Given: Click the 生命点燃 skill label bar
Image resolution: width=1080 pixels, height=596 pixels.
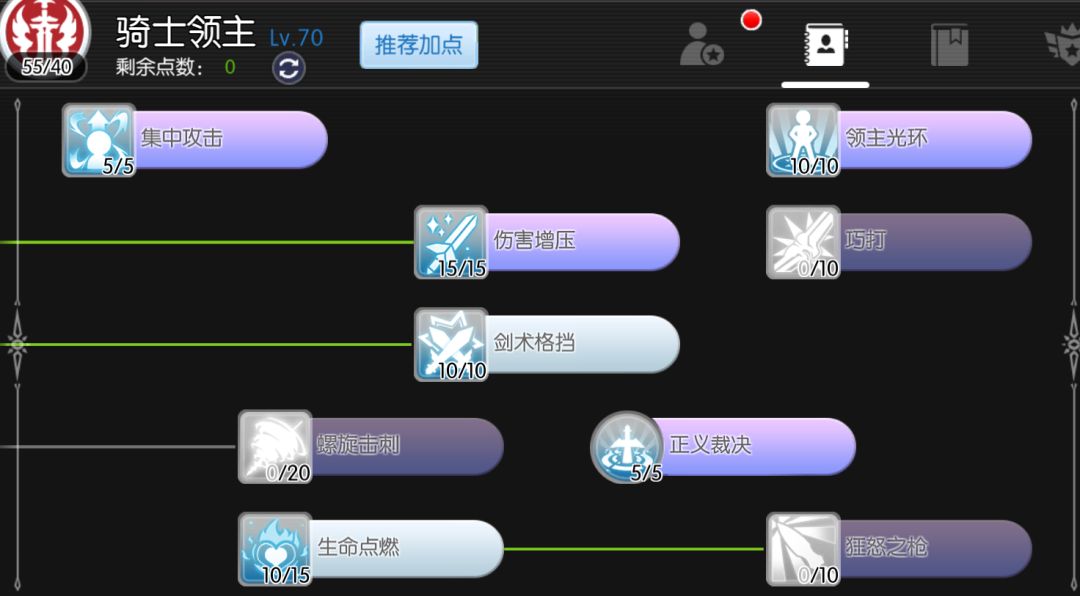Looking at the screenshot, I should click(406, 548).
